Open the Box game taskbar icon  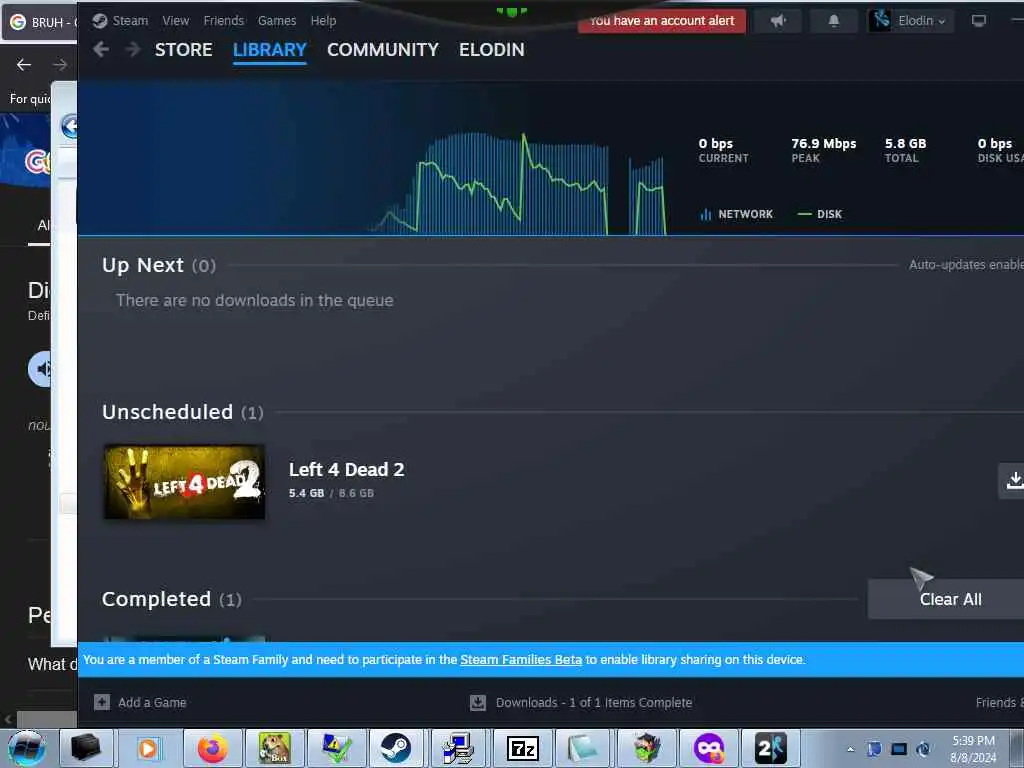pos(274,748)
